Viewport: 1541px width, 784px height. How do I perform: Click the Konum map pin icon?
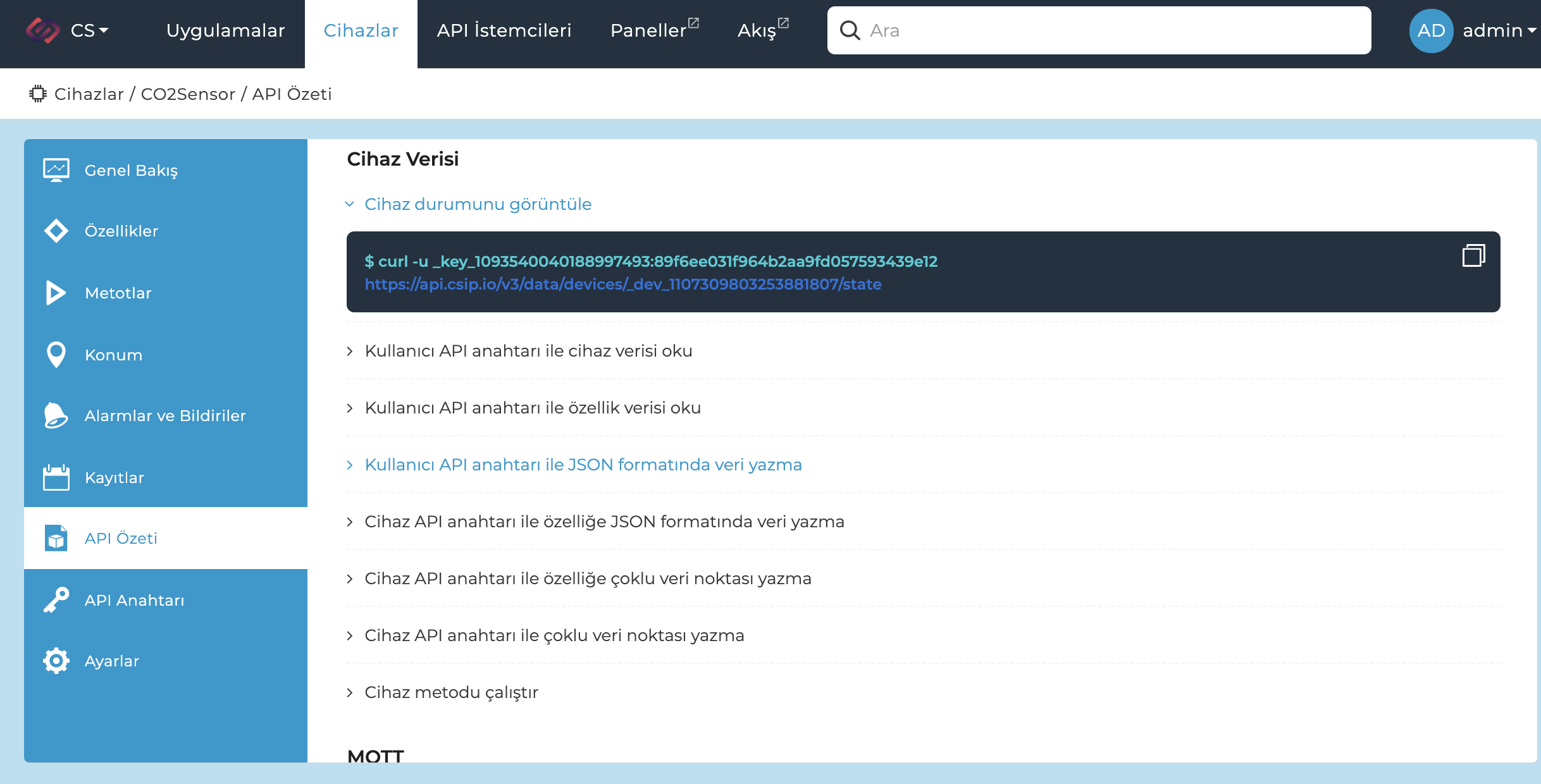(56, 355)
